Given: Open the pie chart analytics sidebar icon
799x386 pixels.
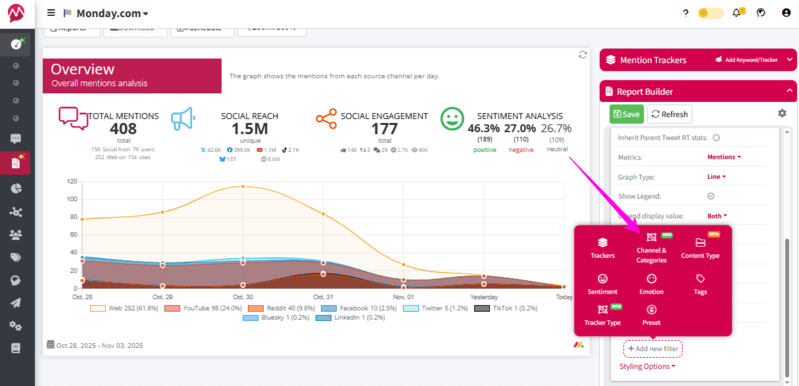Looking at the screenshot, I should point(16,188).
